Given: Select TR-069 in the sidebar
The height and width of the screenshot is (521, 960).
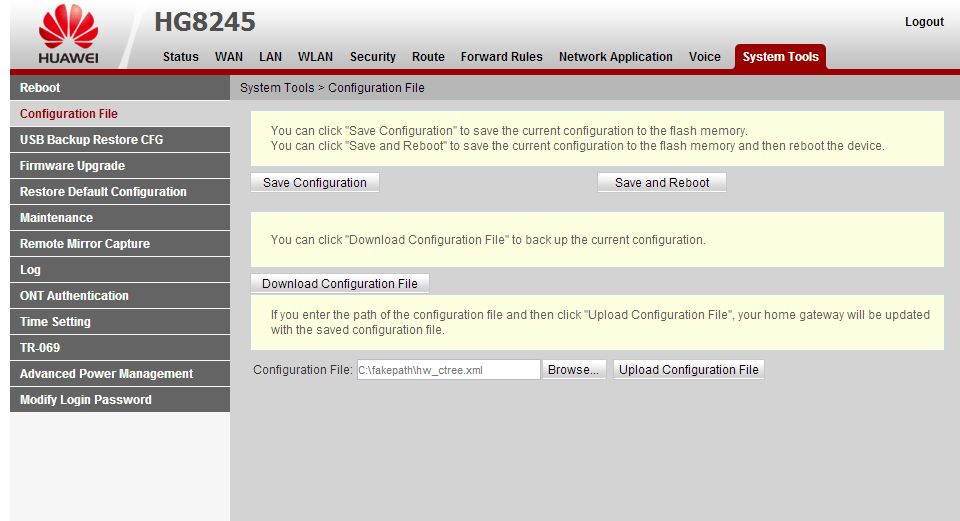Looking at the screenshot, I should point(120,348).
